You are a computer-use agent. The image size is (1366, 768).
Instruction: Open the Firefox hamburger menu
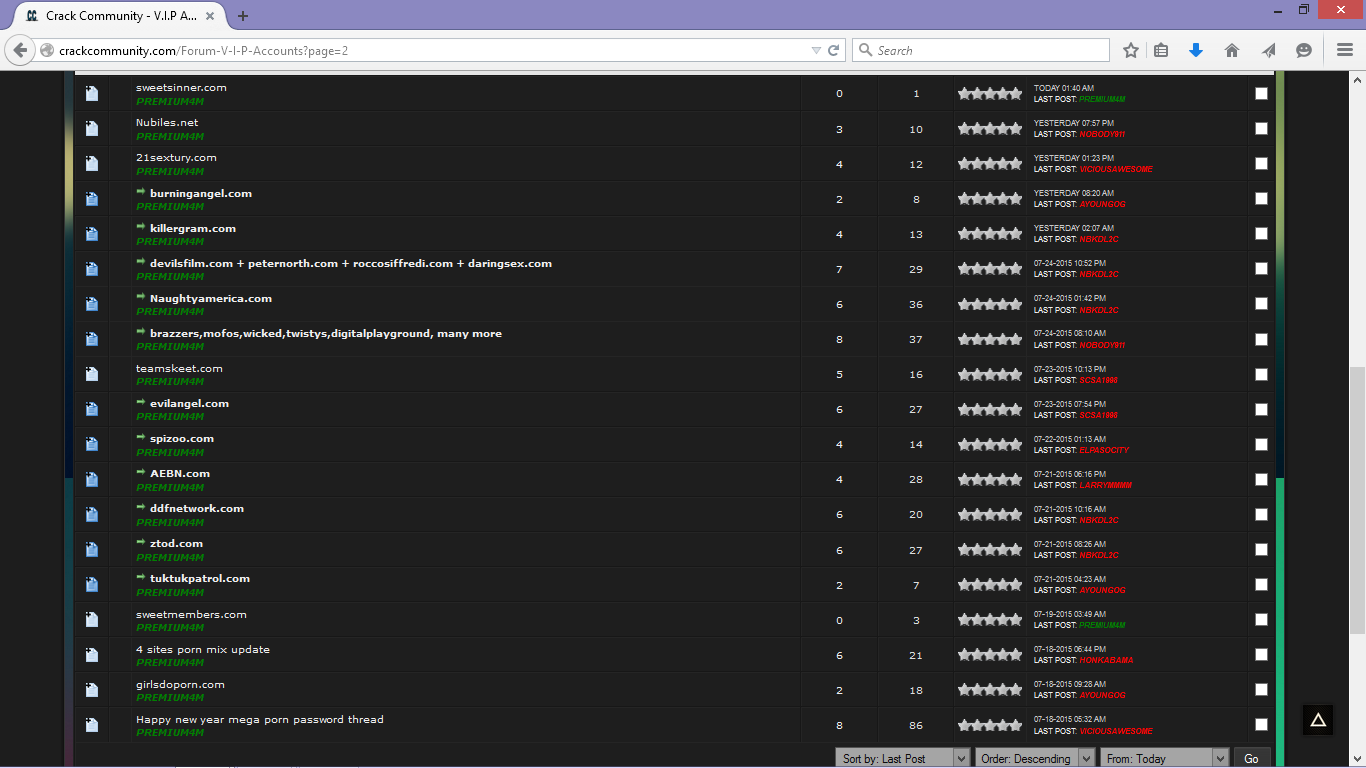coord(1345,50)
